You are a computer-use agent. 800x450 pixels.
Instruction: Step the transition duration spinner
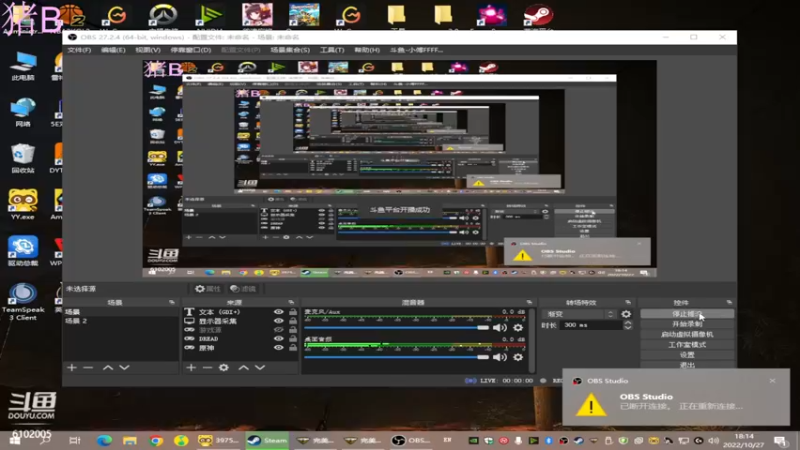click(x=628, y=325)
